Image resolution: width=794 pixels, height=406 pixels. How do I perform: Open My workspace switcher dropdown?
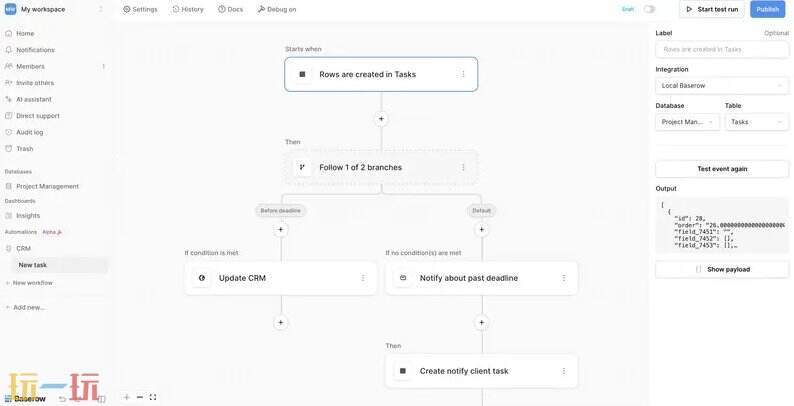tap(55, 9)
